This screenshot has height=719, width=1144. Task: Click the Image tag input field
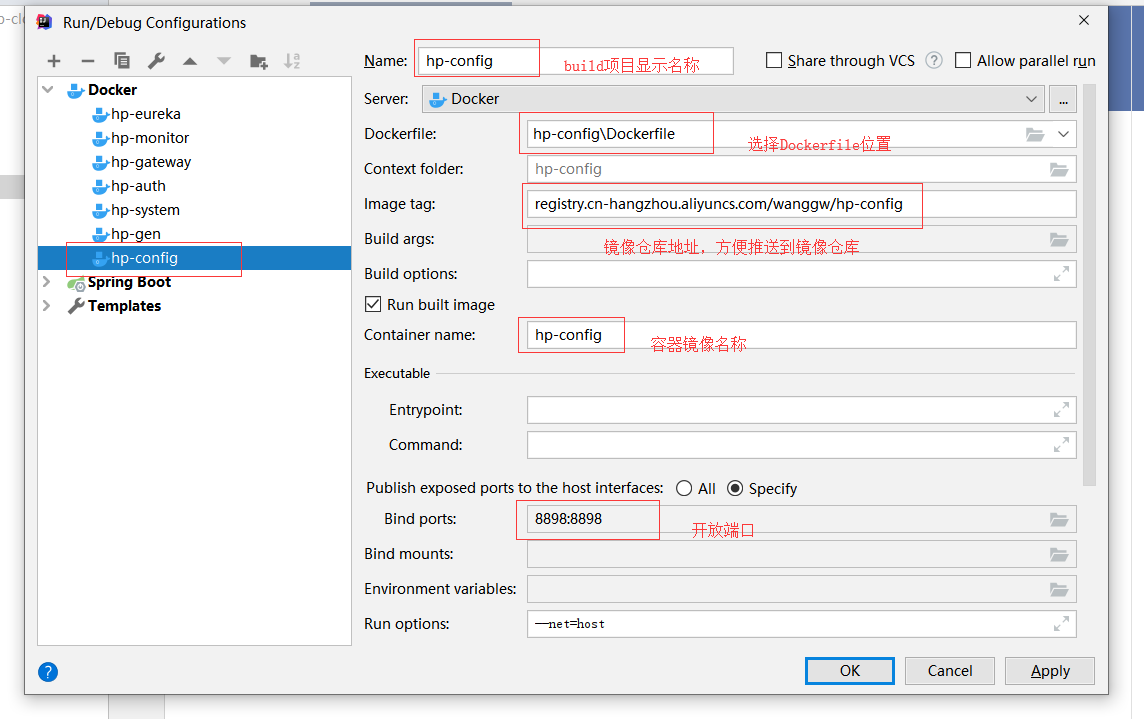pyautogui.click(x=801, y=204)
